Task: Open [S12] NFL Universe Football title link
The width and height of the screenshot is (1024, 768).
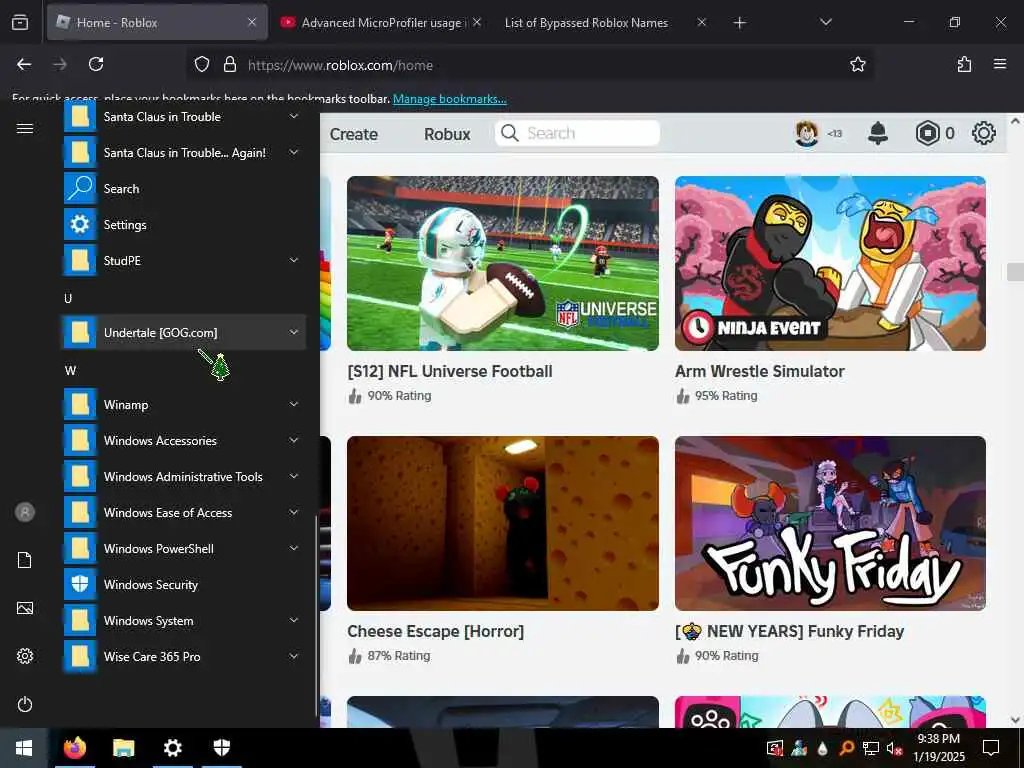Action: click(450, 371)
